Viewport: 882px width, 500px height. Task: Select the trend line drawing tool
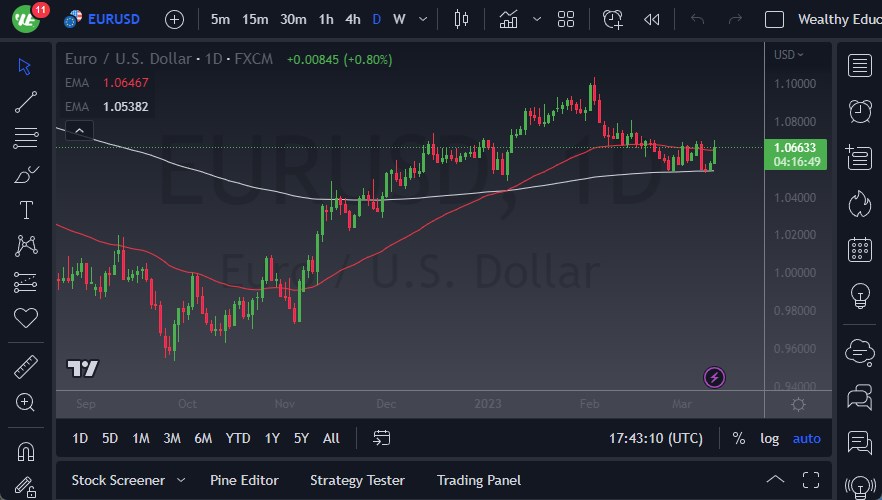[26, 101]
